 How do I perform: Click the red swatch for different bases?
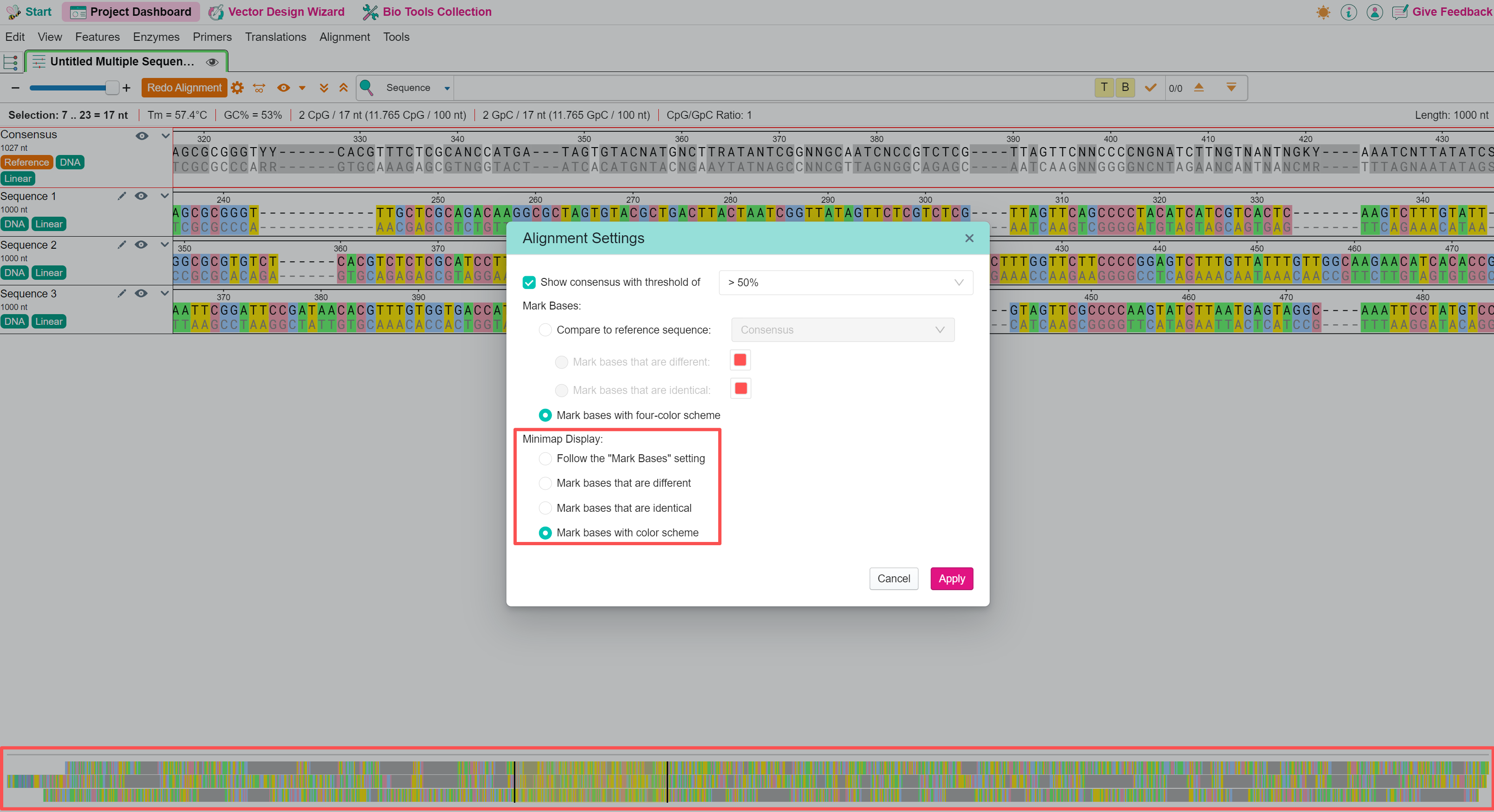point(740,360)
